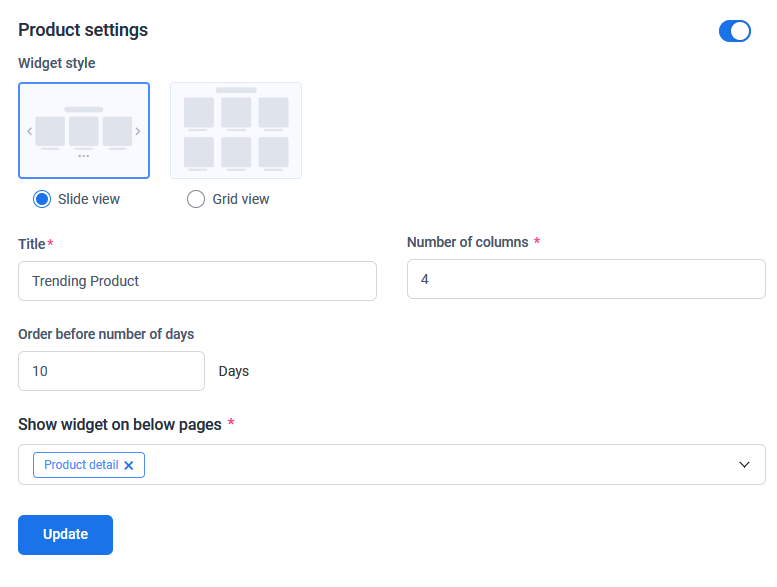Image resolution: width=777 pixels, height=587 pixels.
Task: Focus the Title input field
Action: pyautogui.click(x=197, y=281)
